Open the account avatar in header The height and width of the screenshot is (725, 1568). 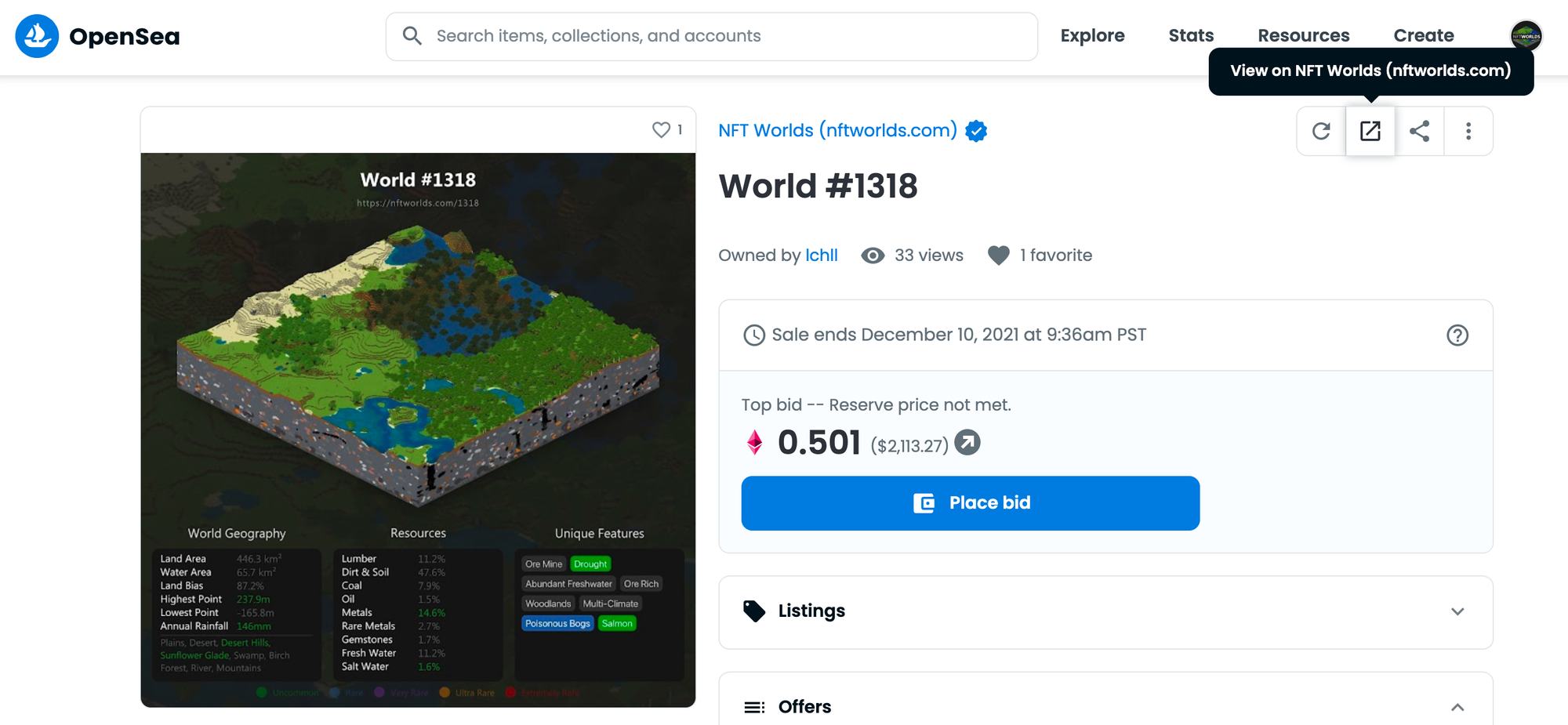(x=1526, y=36)
